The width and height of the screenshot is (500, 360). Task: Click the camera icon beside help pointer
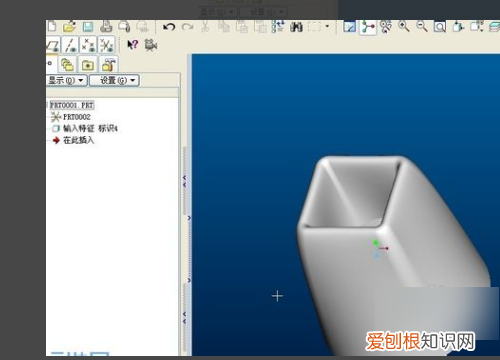[x=151, y=45]
